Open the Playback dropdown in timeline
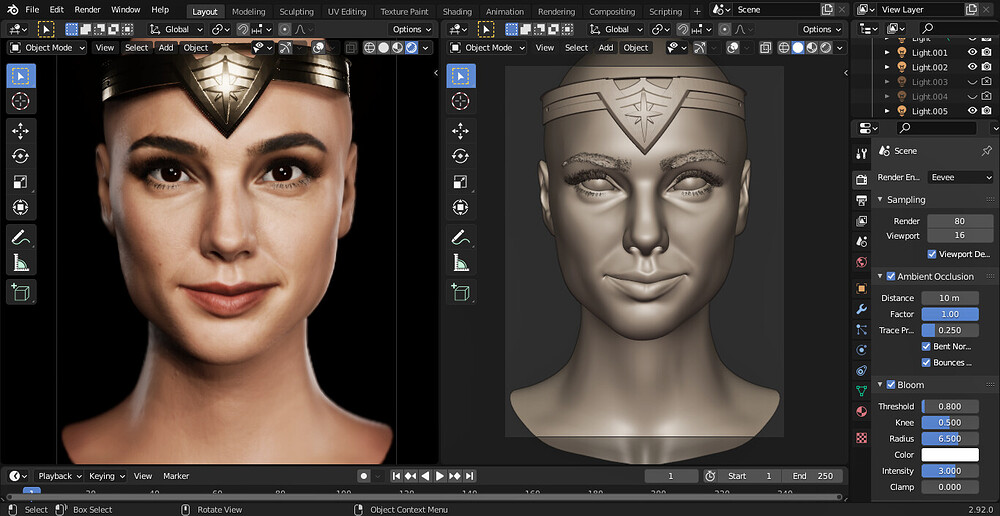This screenshot has height=516, width=1000. [59, 476]
